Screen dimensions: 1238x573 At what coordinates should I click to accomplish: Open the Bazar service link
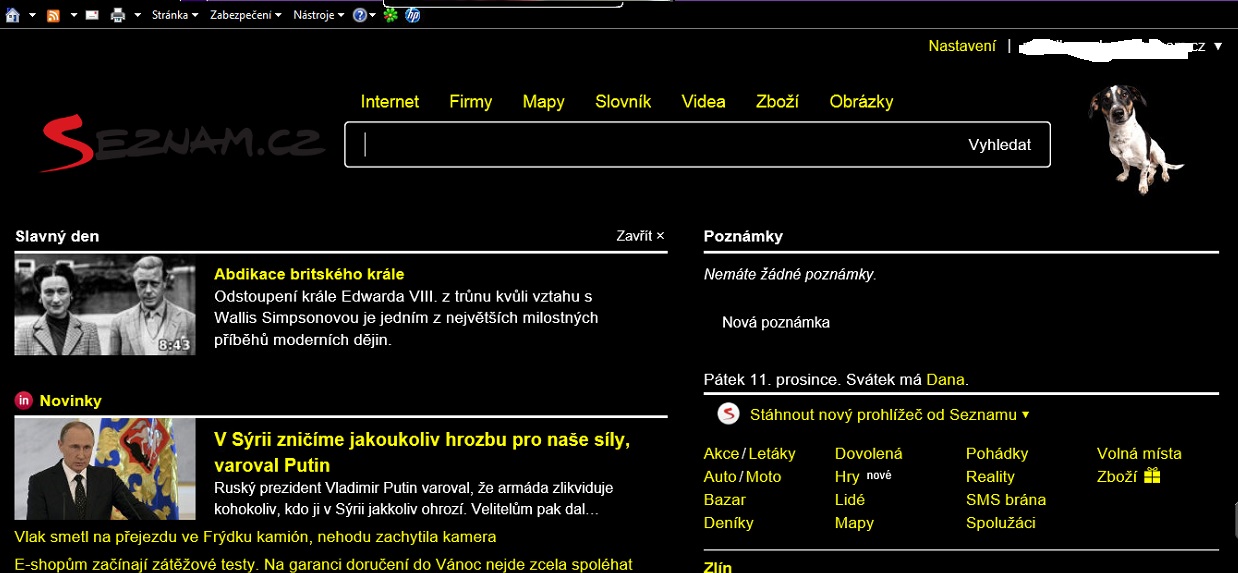point(725,500)
